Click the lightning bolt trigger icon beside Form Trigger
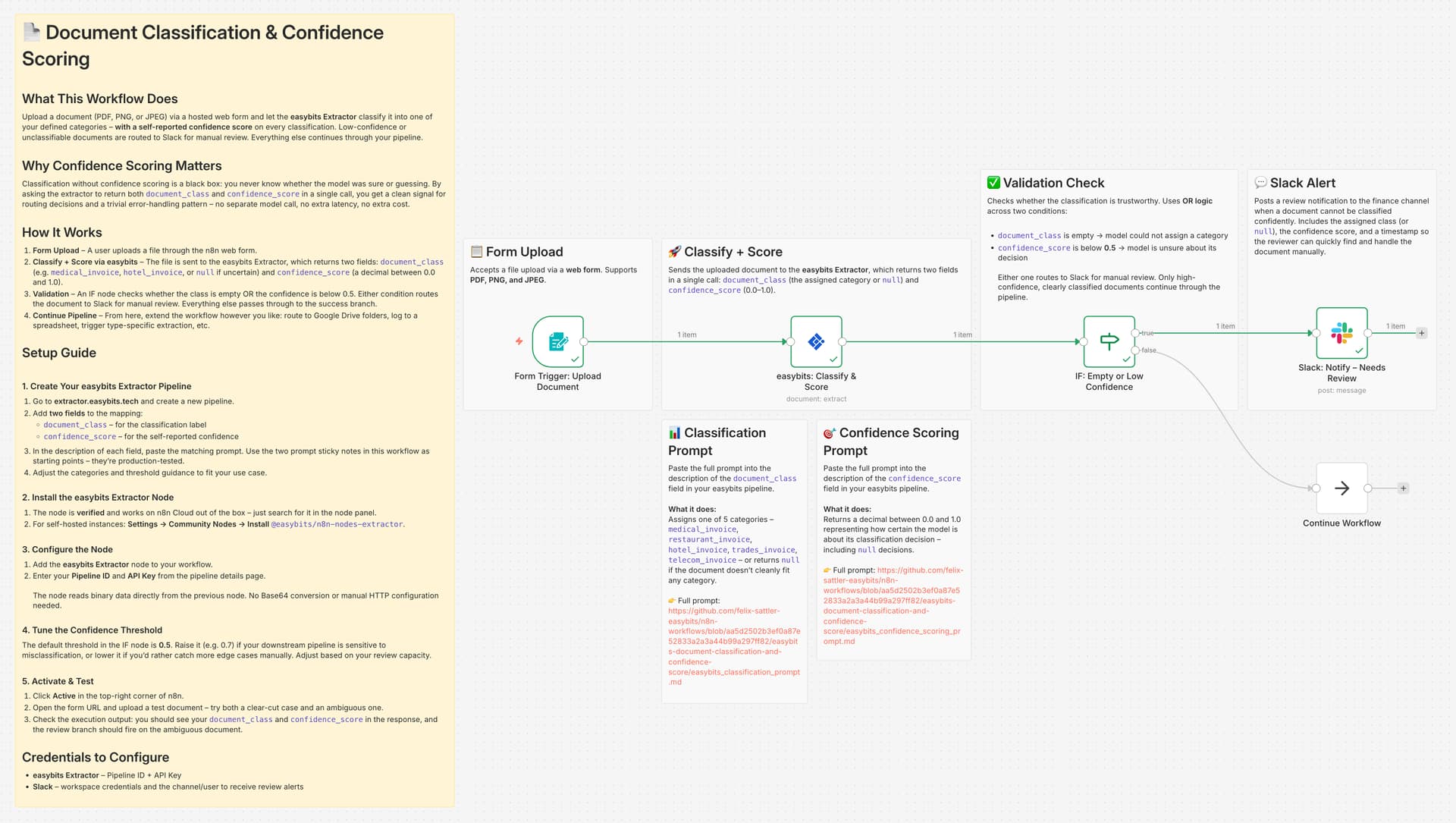1456x823 pixels. click(519, 341)
